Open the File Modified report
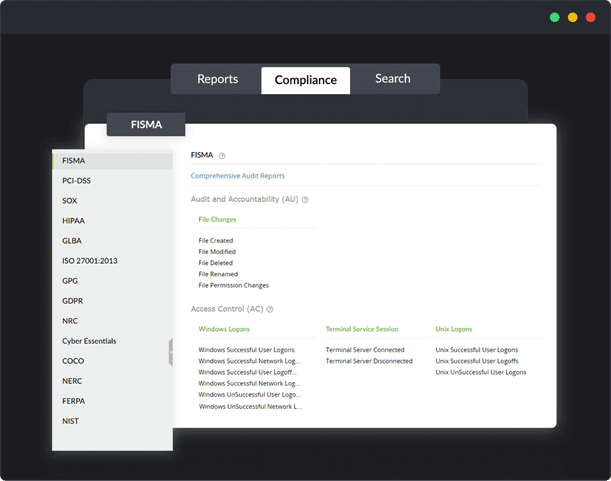 (x=217, y=252)
